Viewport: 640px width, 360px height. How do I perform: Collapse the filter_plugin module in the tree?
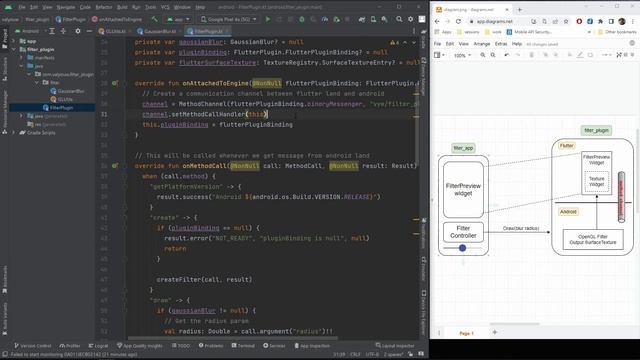[13, 49]
